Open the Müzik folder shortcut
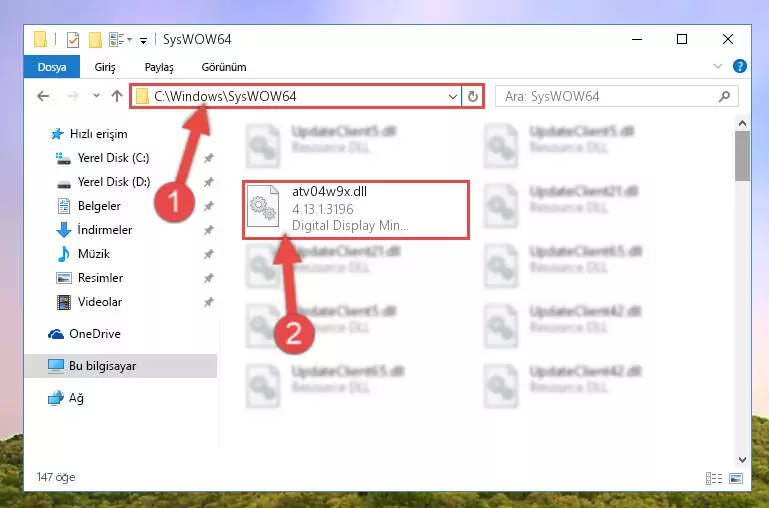769x508 pixels. (83, 254)
